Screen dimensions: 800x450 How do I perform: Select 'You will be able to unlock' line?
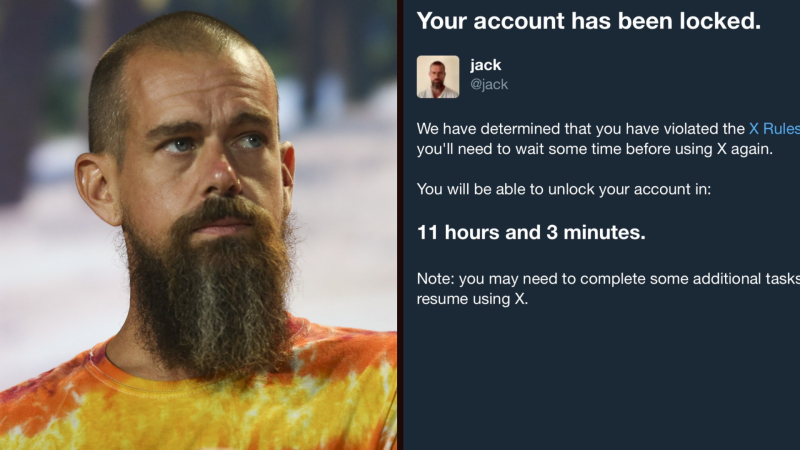tap(564, 189)
